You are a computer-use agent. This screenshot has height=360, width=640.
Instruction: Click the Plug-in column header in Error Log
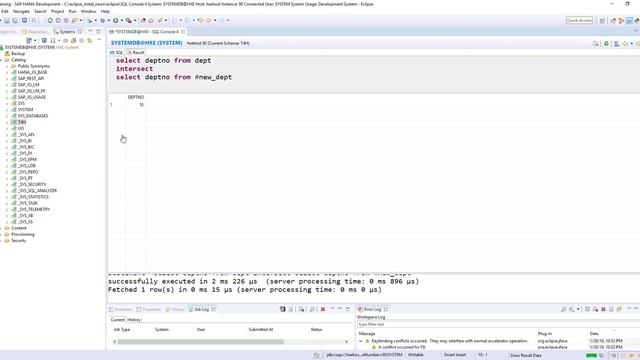[x=545, y=334]
